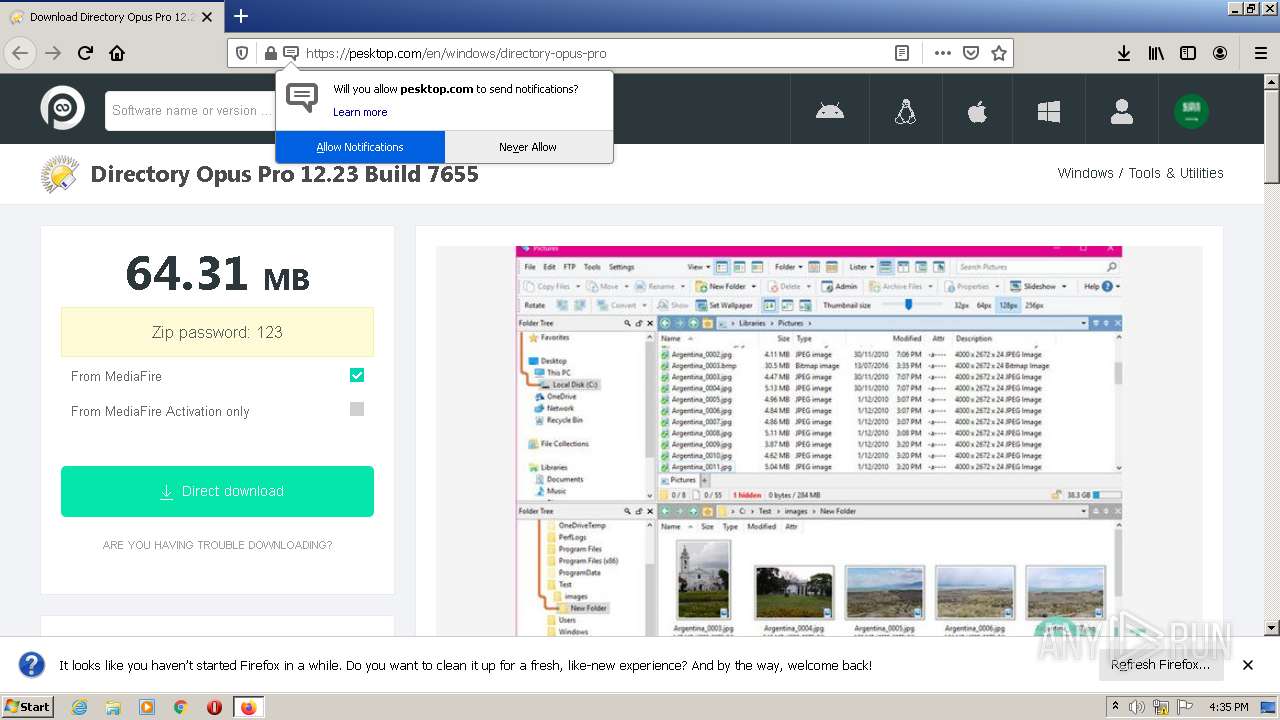This screenshot has width=1280, height=720.
Task: Switch language via the green flag icon
Action: click(x=1191, y=111)
